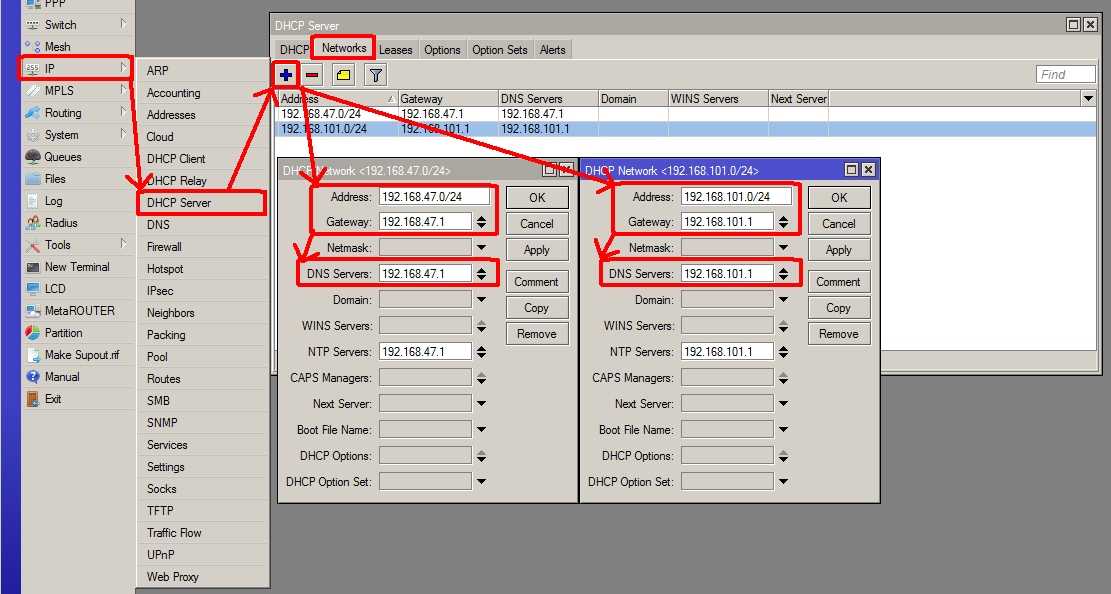Click the blue plus add button
Viewport: 1111px width, 594px height.
coord(286,74)
